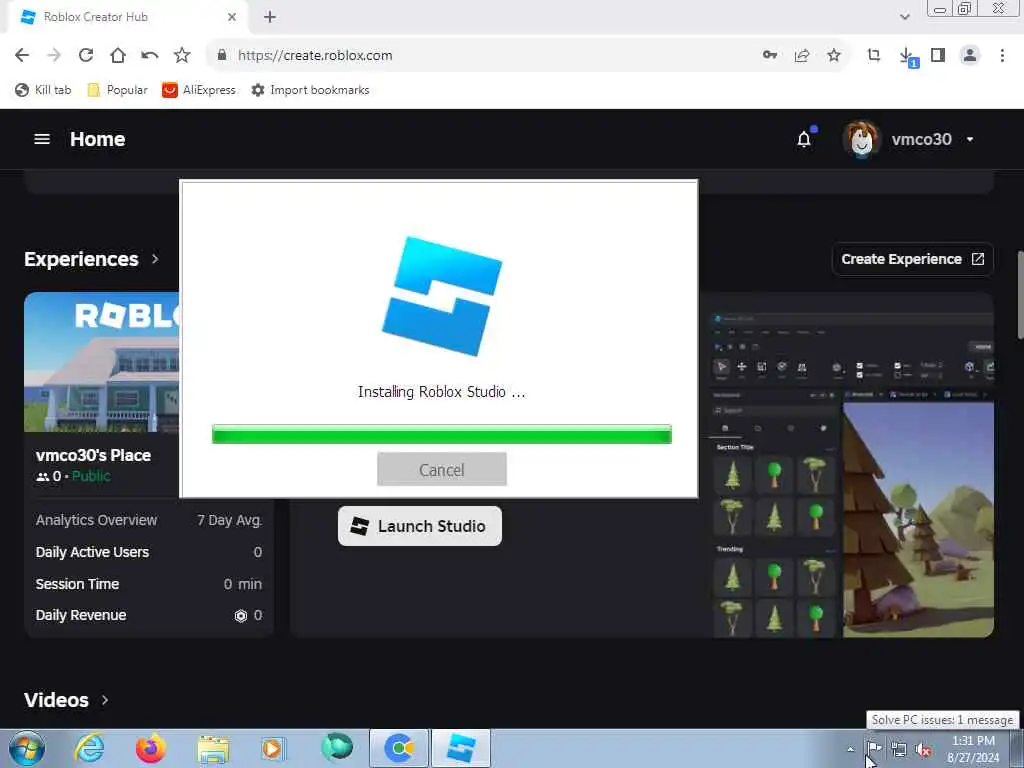
Task: Click Import bookmarks
Action: pyautogui.click(x=311, y=90)
